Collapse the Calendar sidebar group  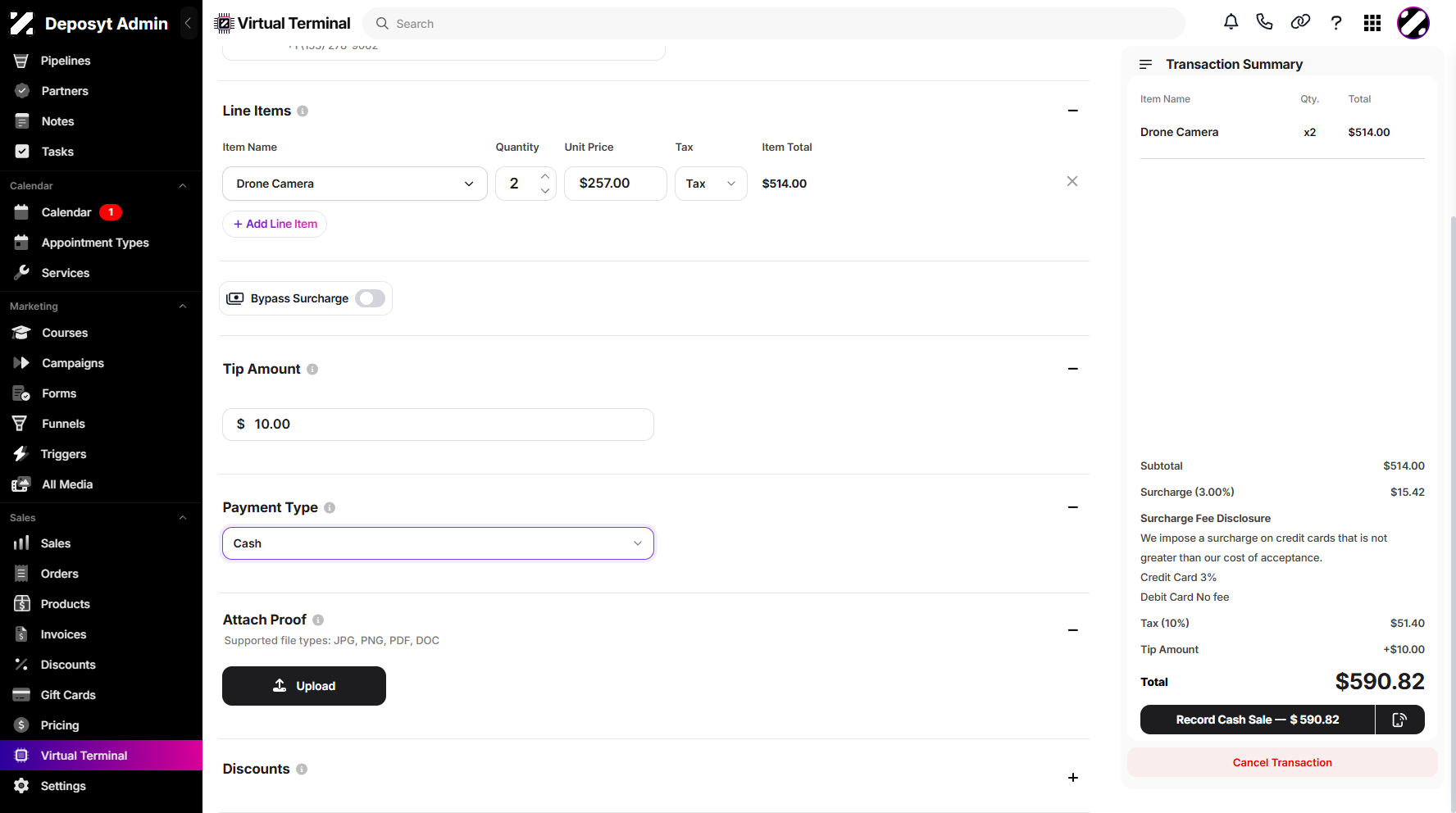tap(183, 186)
